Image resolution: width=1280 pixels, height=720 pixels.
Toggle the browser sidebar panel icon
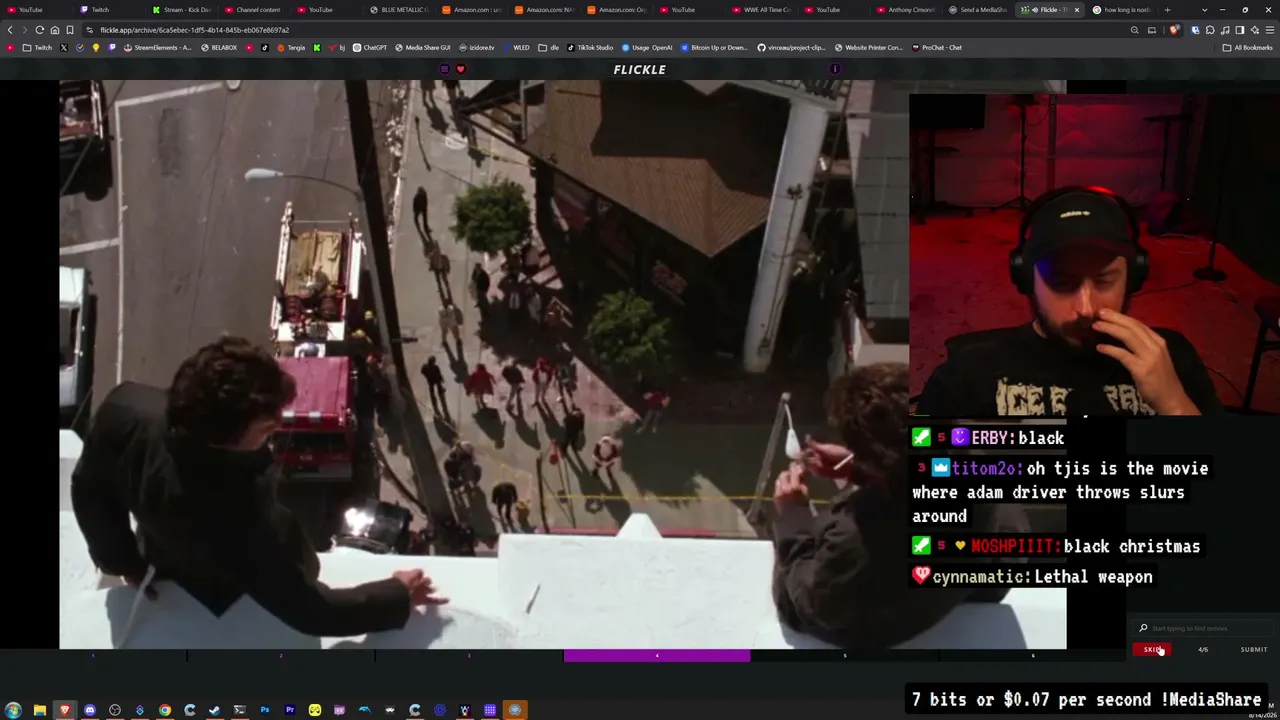1240,30
